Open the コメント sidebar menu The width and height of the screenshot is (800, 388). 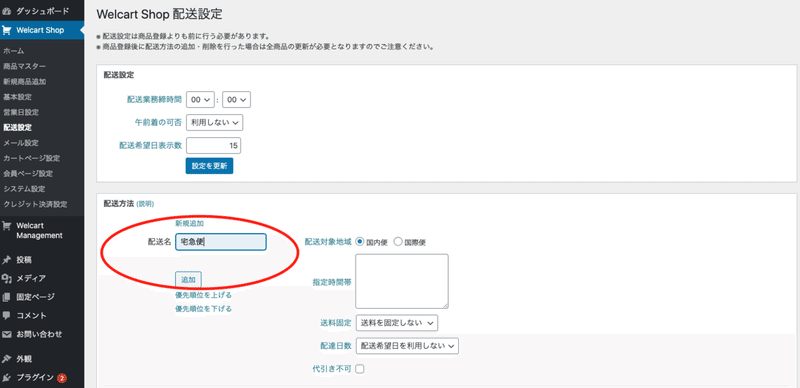pyautogui.click(x=31, y=316)
